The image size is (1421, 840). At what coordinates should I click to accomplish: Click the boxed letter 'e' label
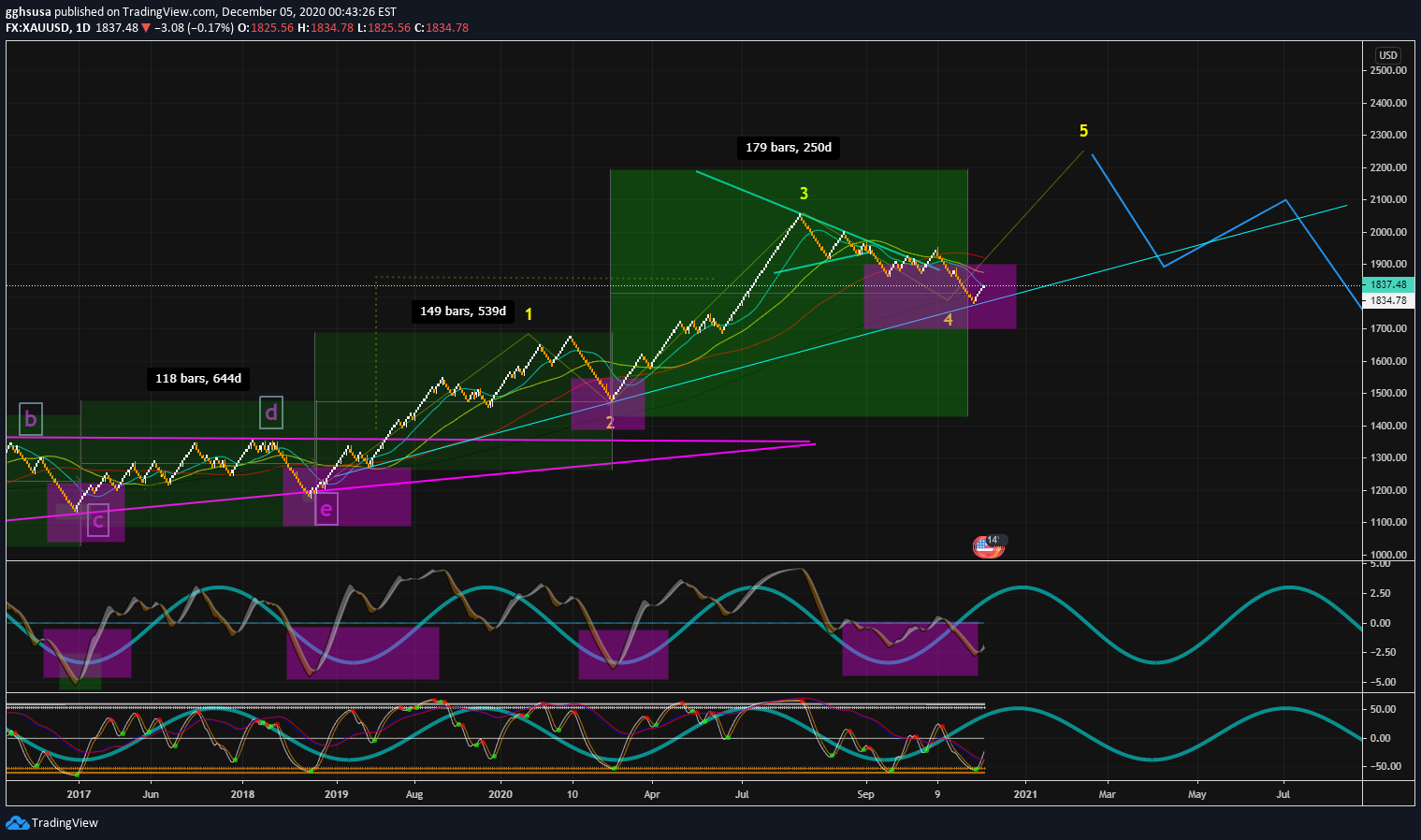click(326, 510)
